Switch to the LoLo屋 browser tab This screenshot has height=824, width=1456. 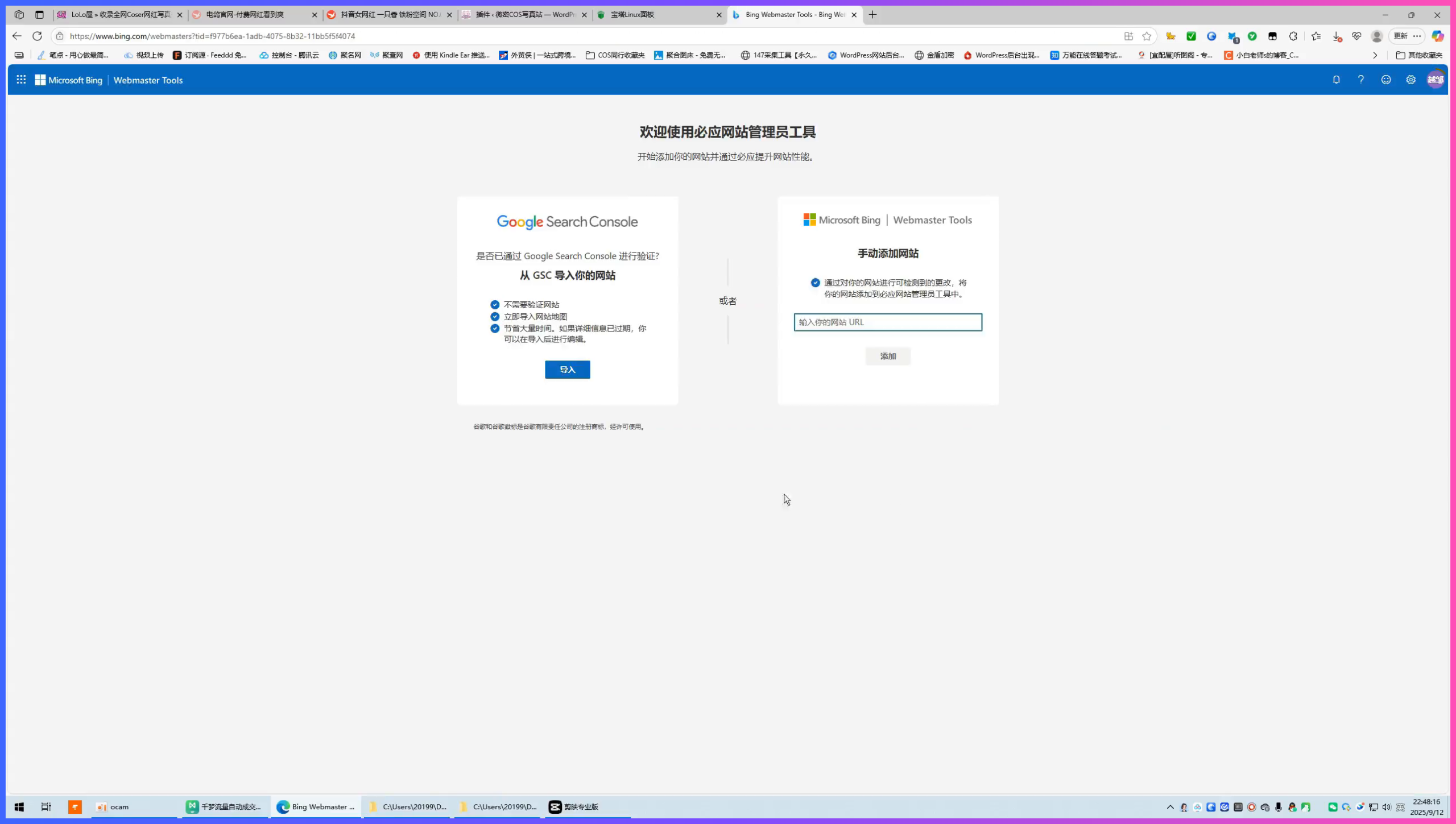click(x=119, y=15)
